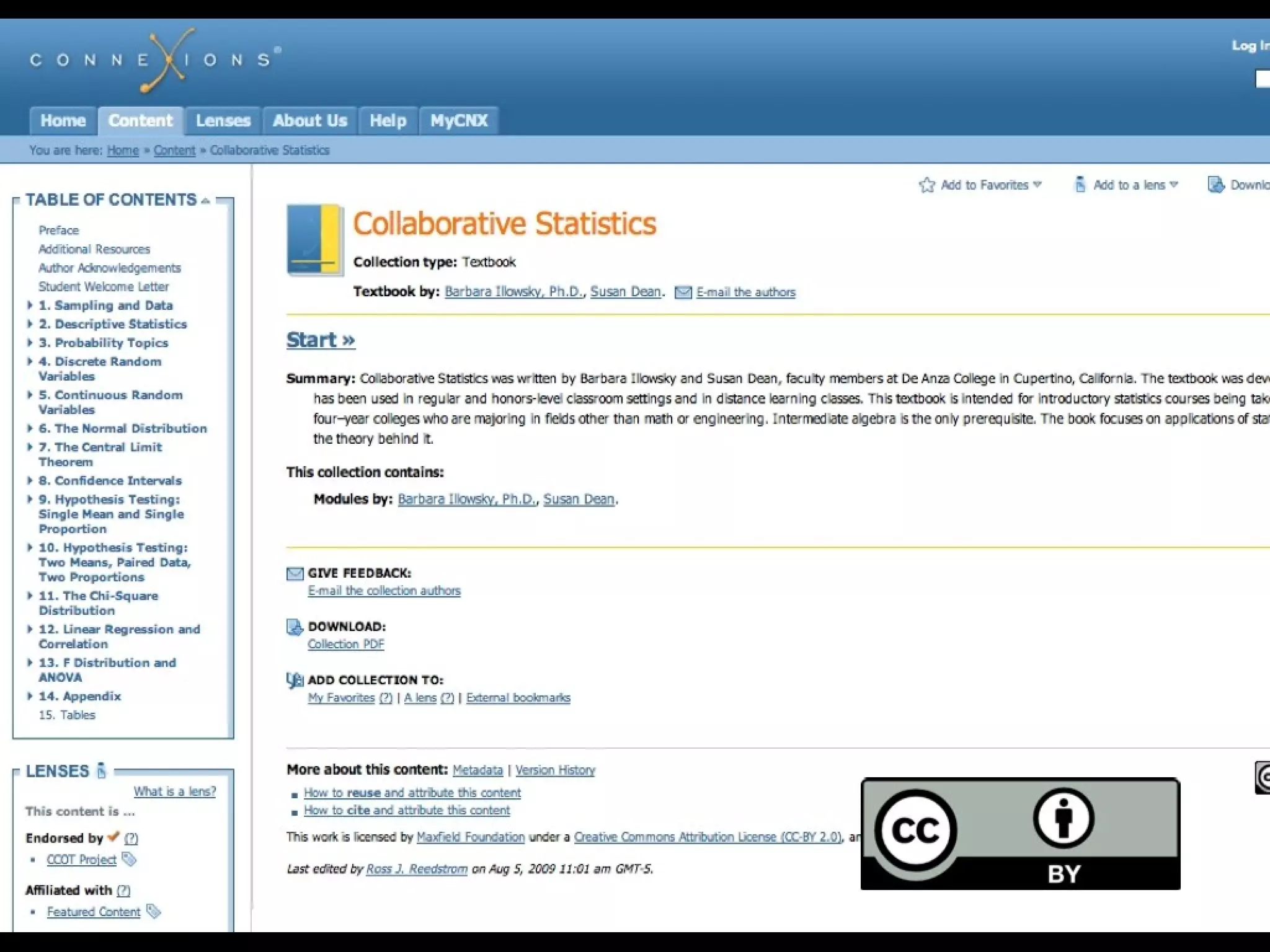The height and width of the screenshot is (952, 1270).
Task: Expand chapter 6 The Normal Distribution
Action: pos(30,428)
